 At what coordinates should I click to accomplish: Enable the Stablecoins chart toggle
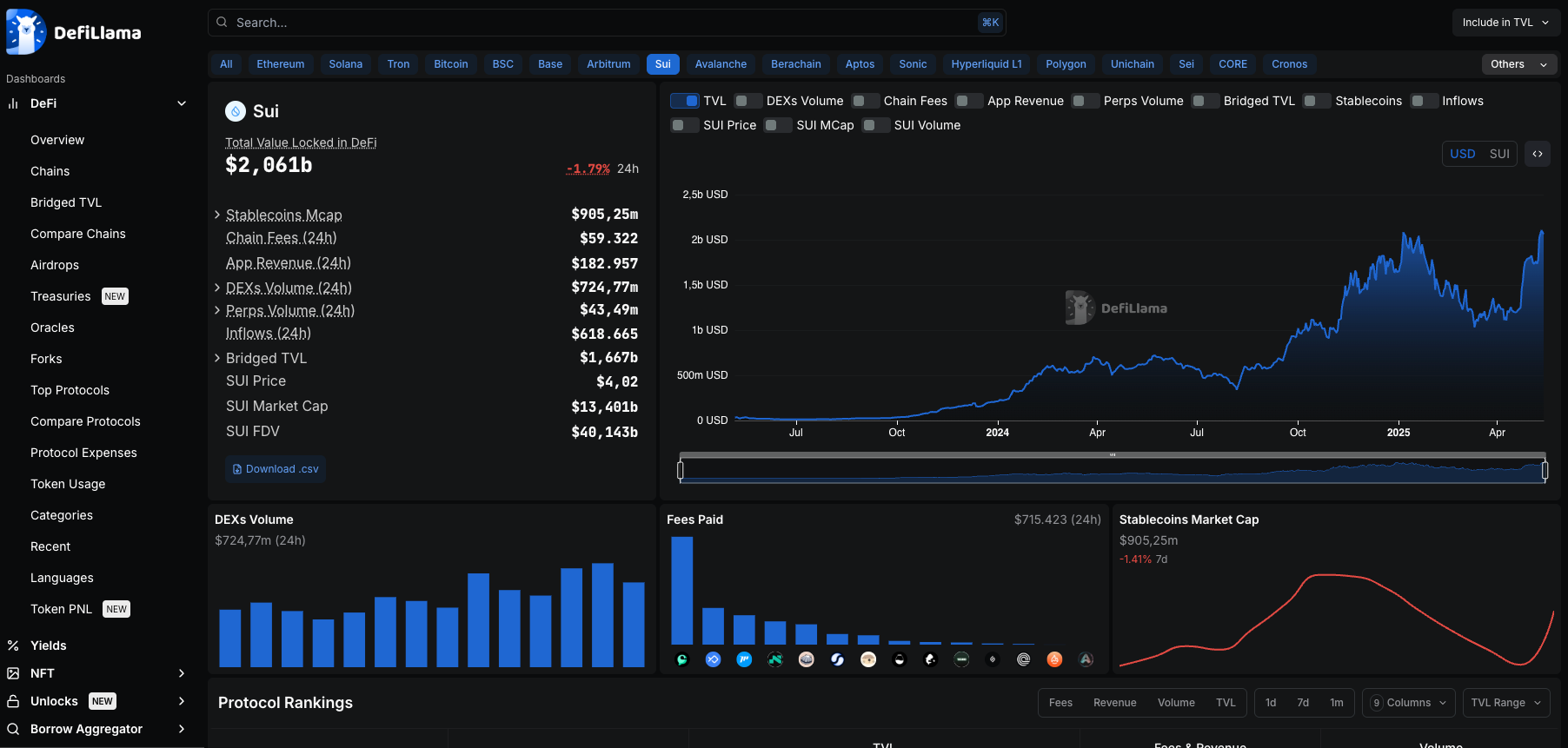point(1317,101)
